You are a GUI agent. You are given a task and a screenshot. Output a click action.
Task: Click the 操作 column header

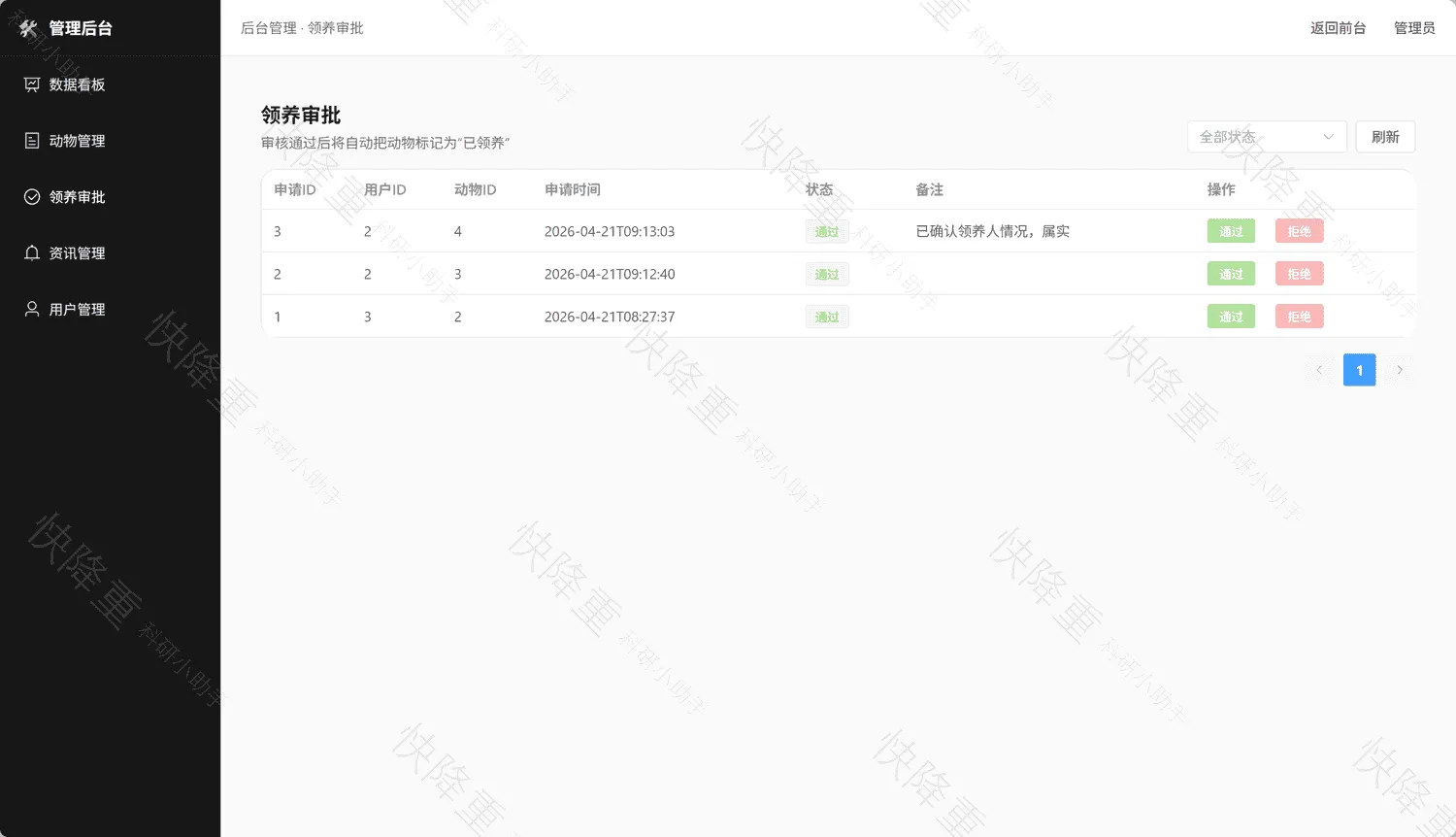(x=1221, y=189)
